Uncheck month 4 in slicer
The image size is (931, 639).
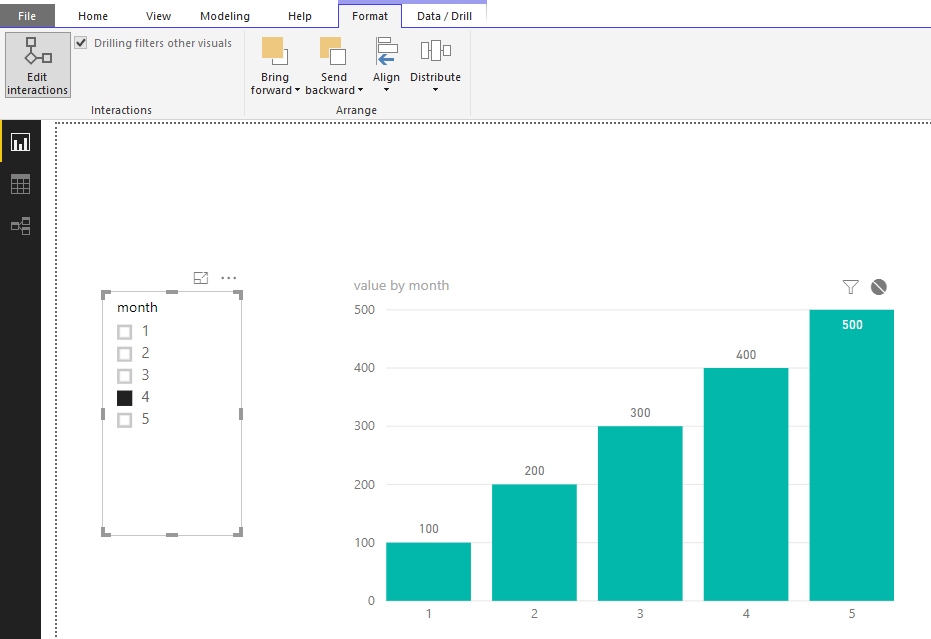pyautogui.click(x=125, y=398)
